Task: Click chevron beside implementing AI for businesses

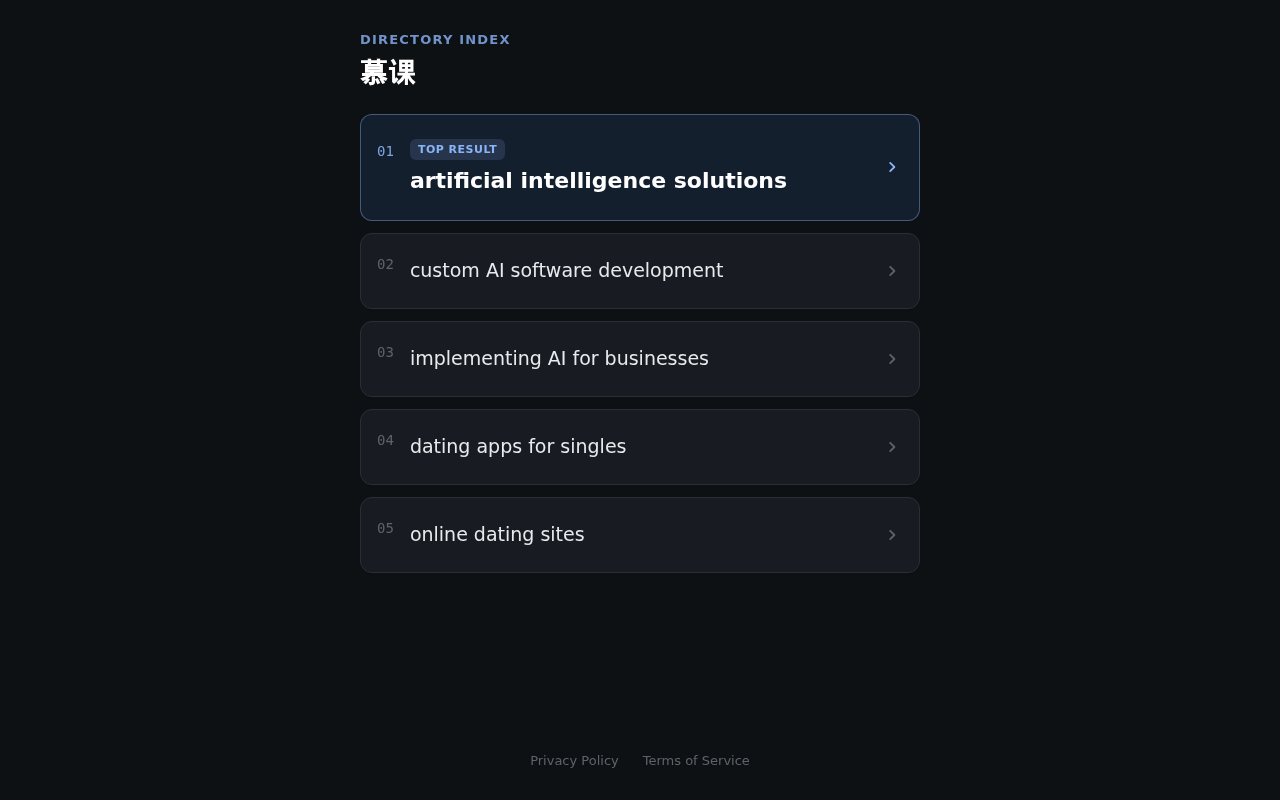Action: tap(892, 359)
